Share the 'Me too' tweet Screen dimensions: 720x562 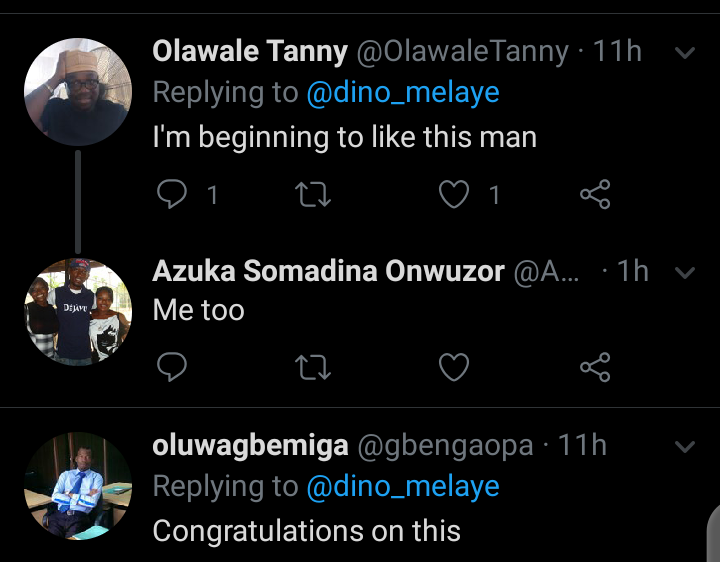tap(595, 367)
